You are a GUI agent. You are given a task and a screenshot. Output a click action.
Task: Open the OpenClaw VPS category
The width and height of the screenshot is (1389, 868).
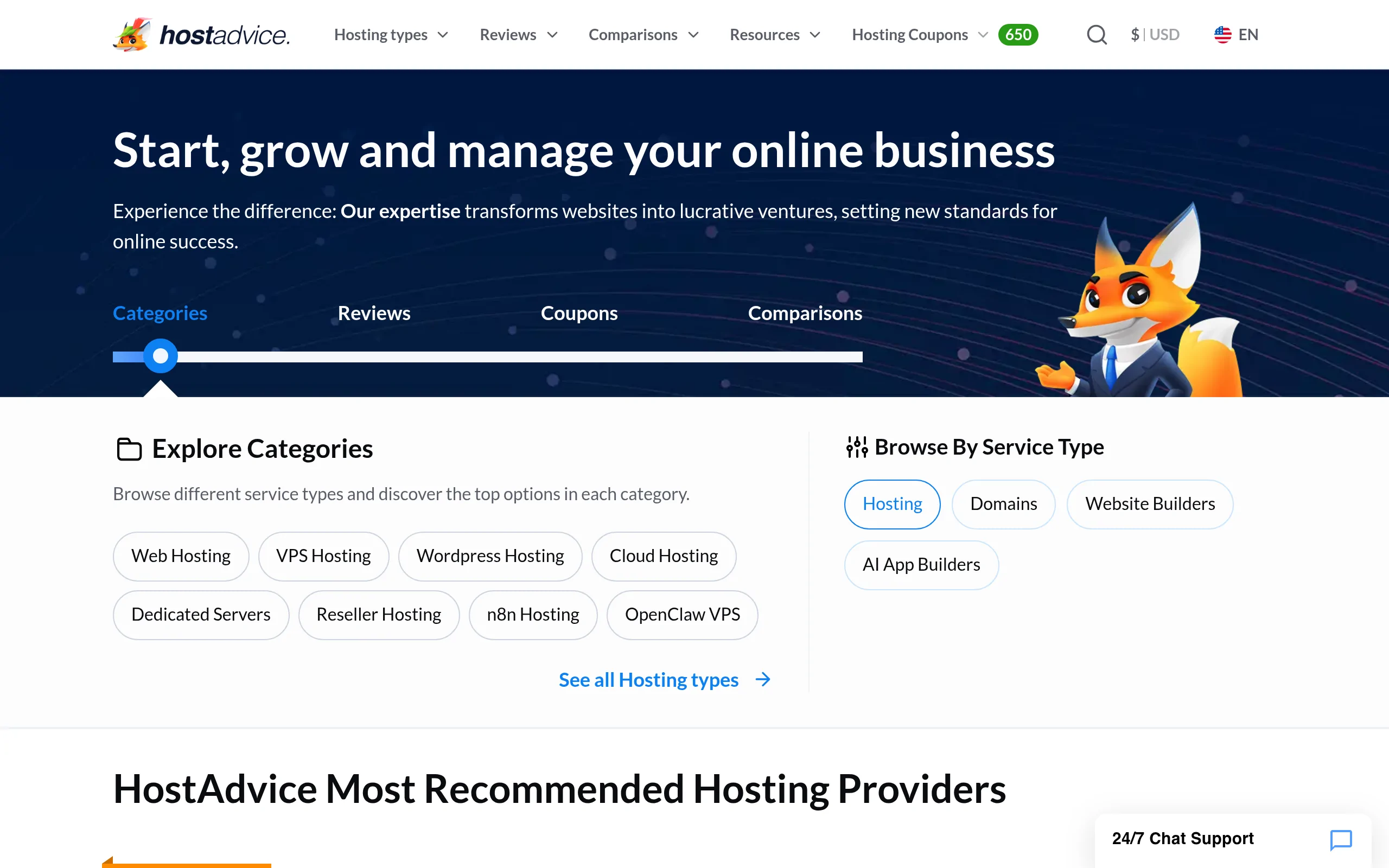[683, 615]
